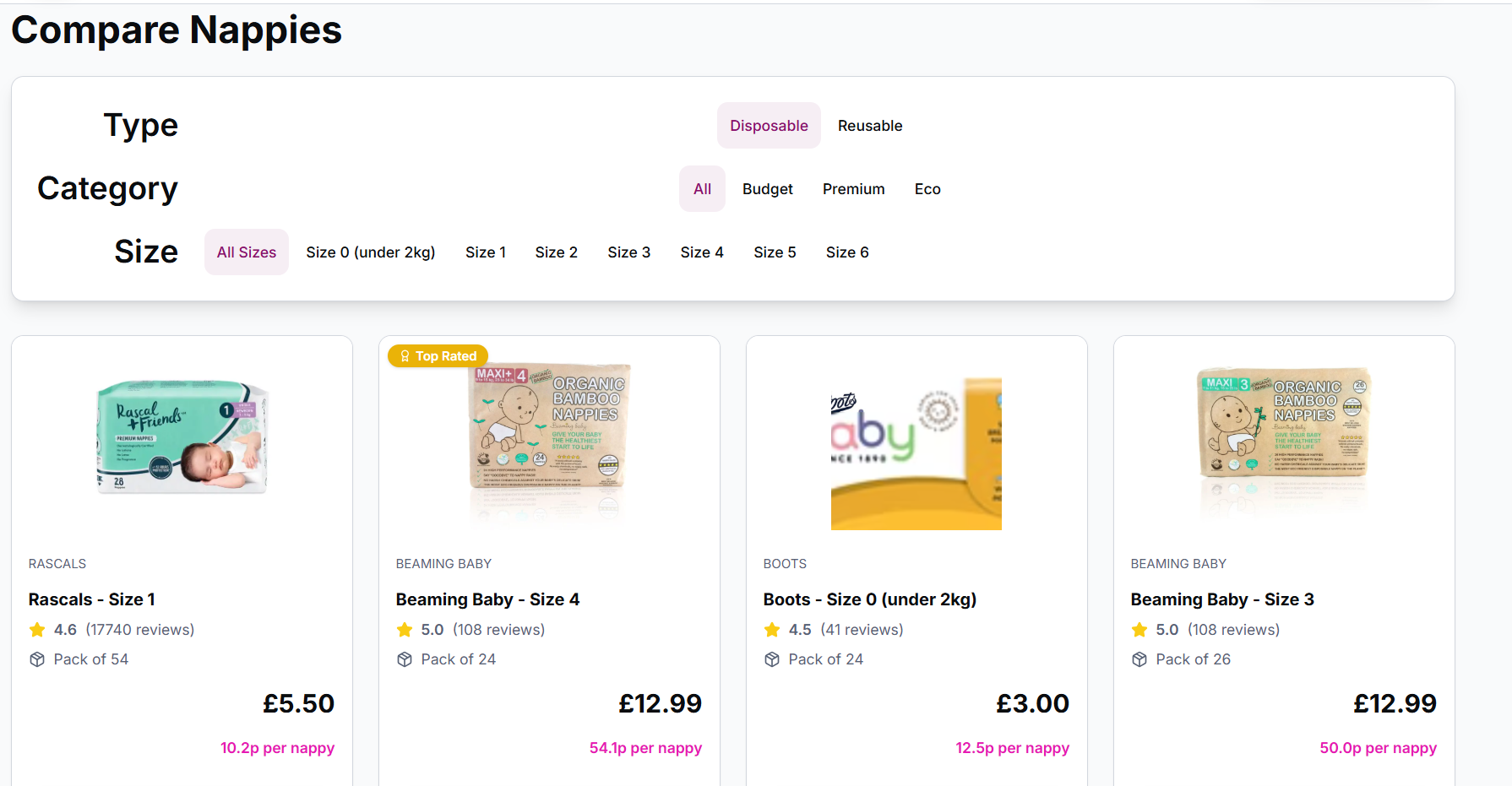Filter by Size 3
Viewport: 1512px width, 786px height.
coord(628,252)
